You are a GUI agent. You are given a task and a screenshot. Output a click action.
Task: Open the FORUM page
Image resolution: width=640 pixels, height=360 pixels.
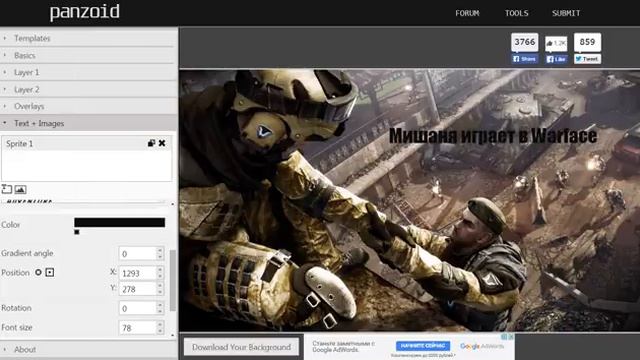467,13
